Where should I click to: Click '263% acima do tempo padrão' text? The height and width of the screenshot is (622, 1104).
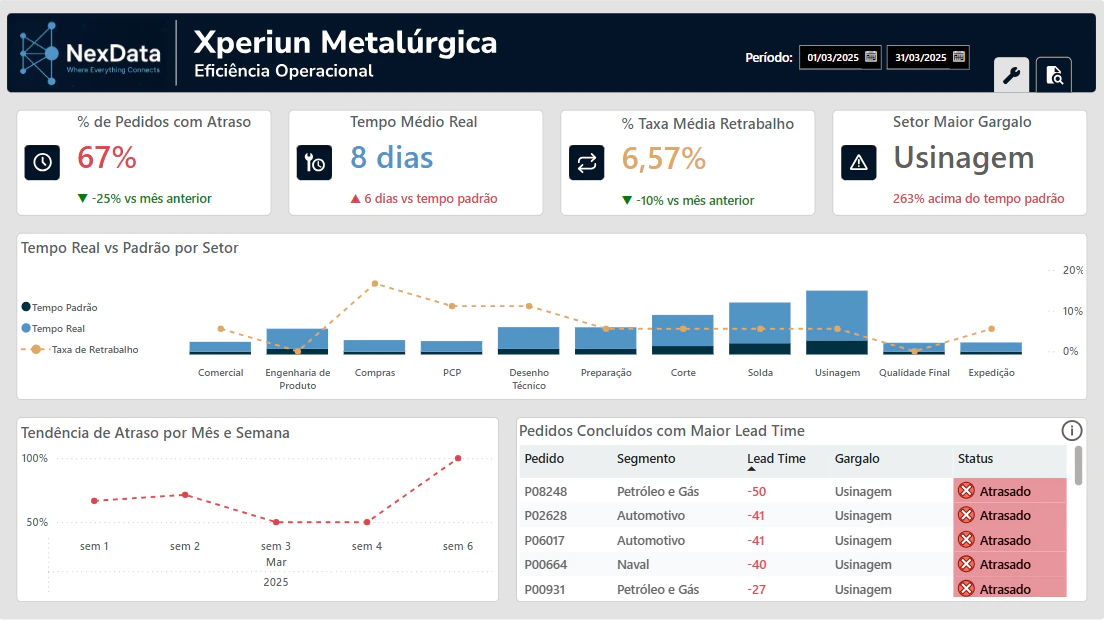pos(979,199)
